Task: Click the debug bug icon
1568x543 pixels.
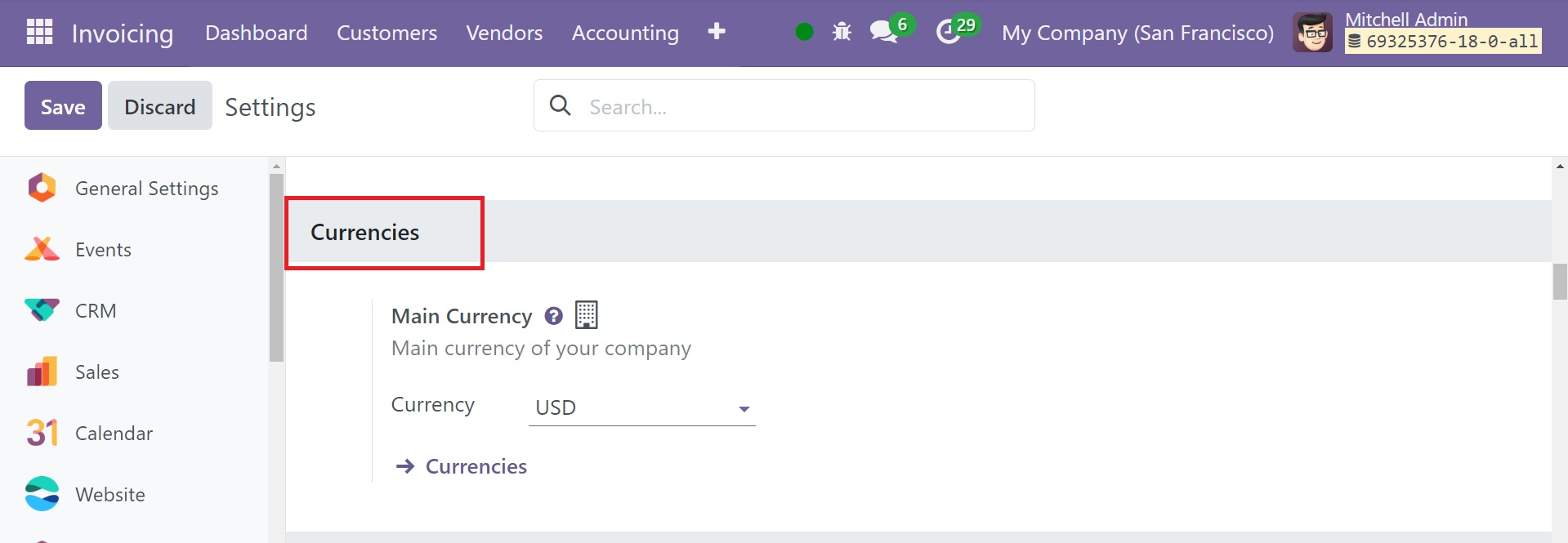Action: pyautogui.click(x=842, y=32)
